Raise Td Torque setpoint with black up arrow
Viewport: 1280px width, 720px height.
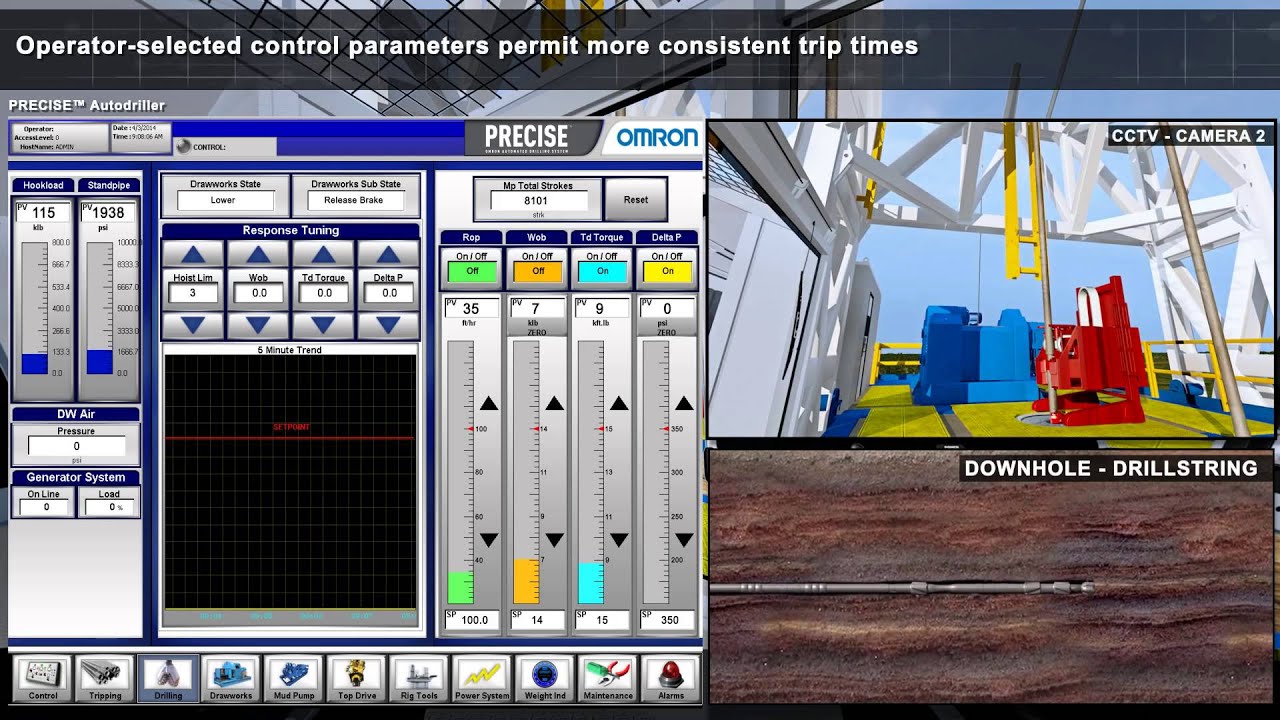pos(619,403)
